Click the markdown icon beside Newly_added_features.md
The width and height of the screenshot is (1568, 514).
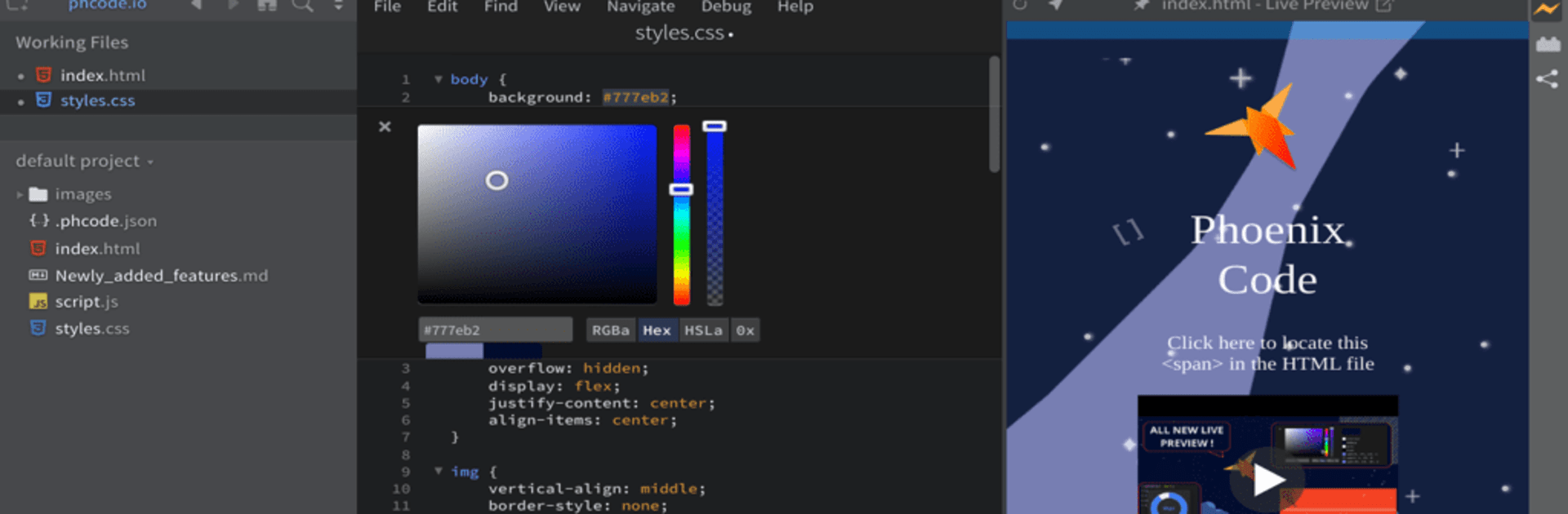point(38,275)
